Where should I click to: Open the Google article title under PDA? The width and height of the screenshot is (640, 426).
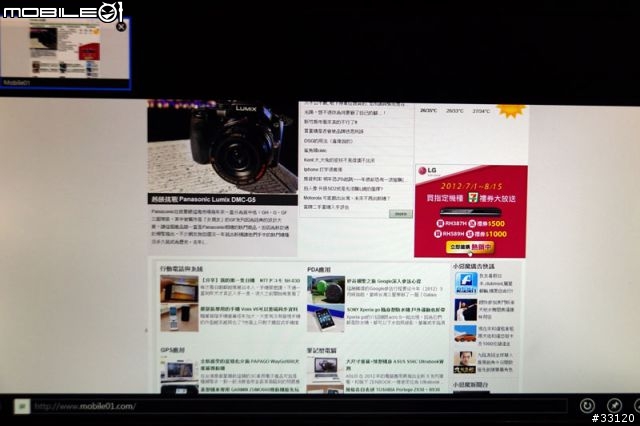pos(384,282)
